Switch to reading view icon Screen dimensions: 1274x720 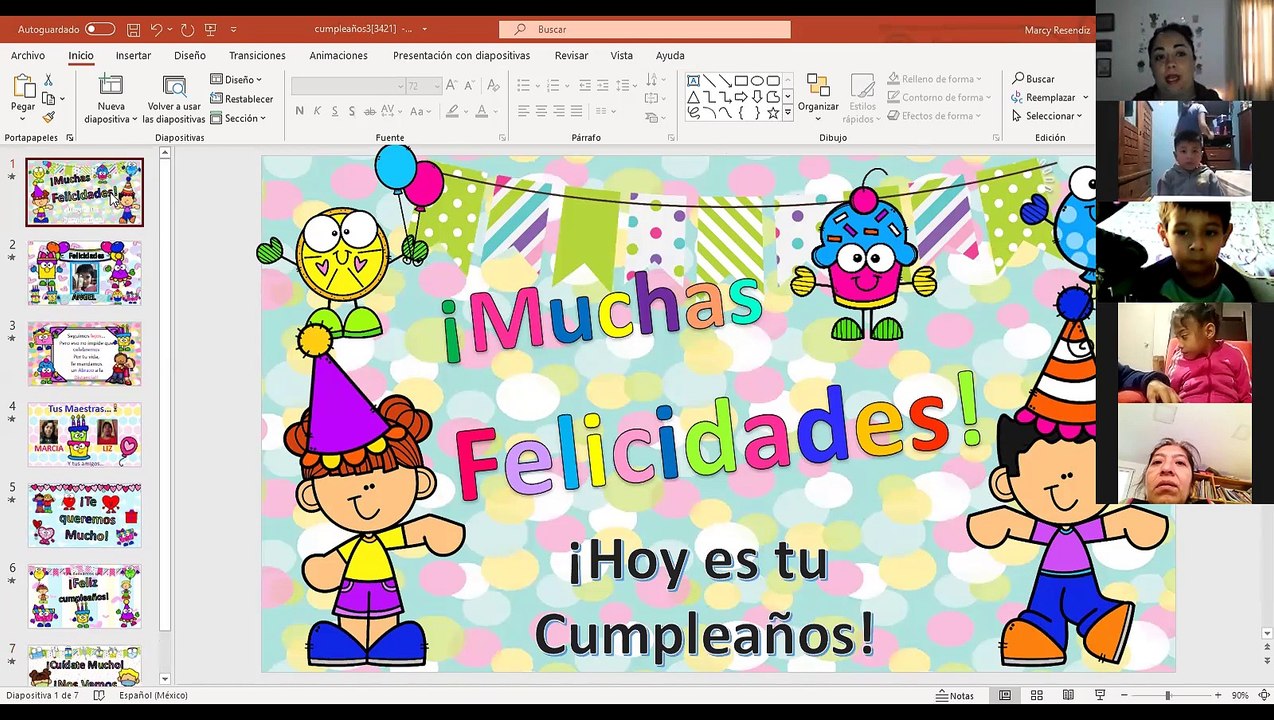1068,695
